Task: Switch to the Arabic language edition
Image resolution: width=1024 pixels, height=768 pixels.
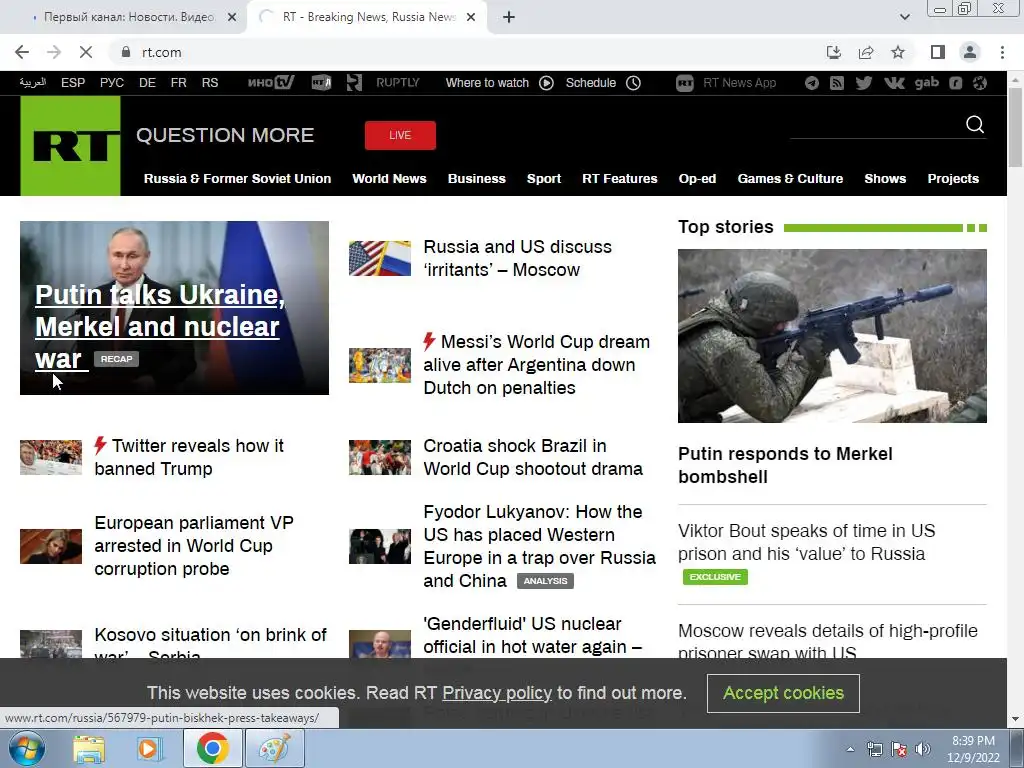Action: (33, 83)
